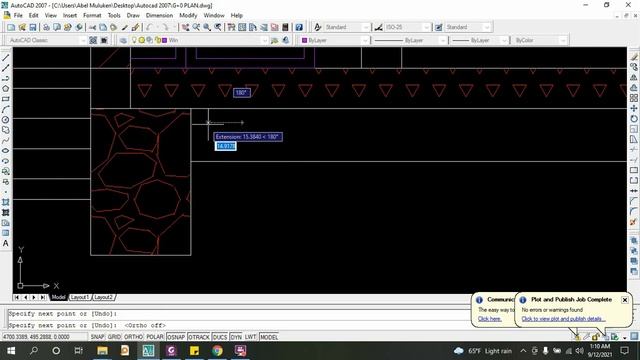The height and width of the screenshot is (360, 640).
Task: Close the Plot and Publish Job Complete balloon
Action: [x=624, y=300]
